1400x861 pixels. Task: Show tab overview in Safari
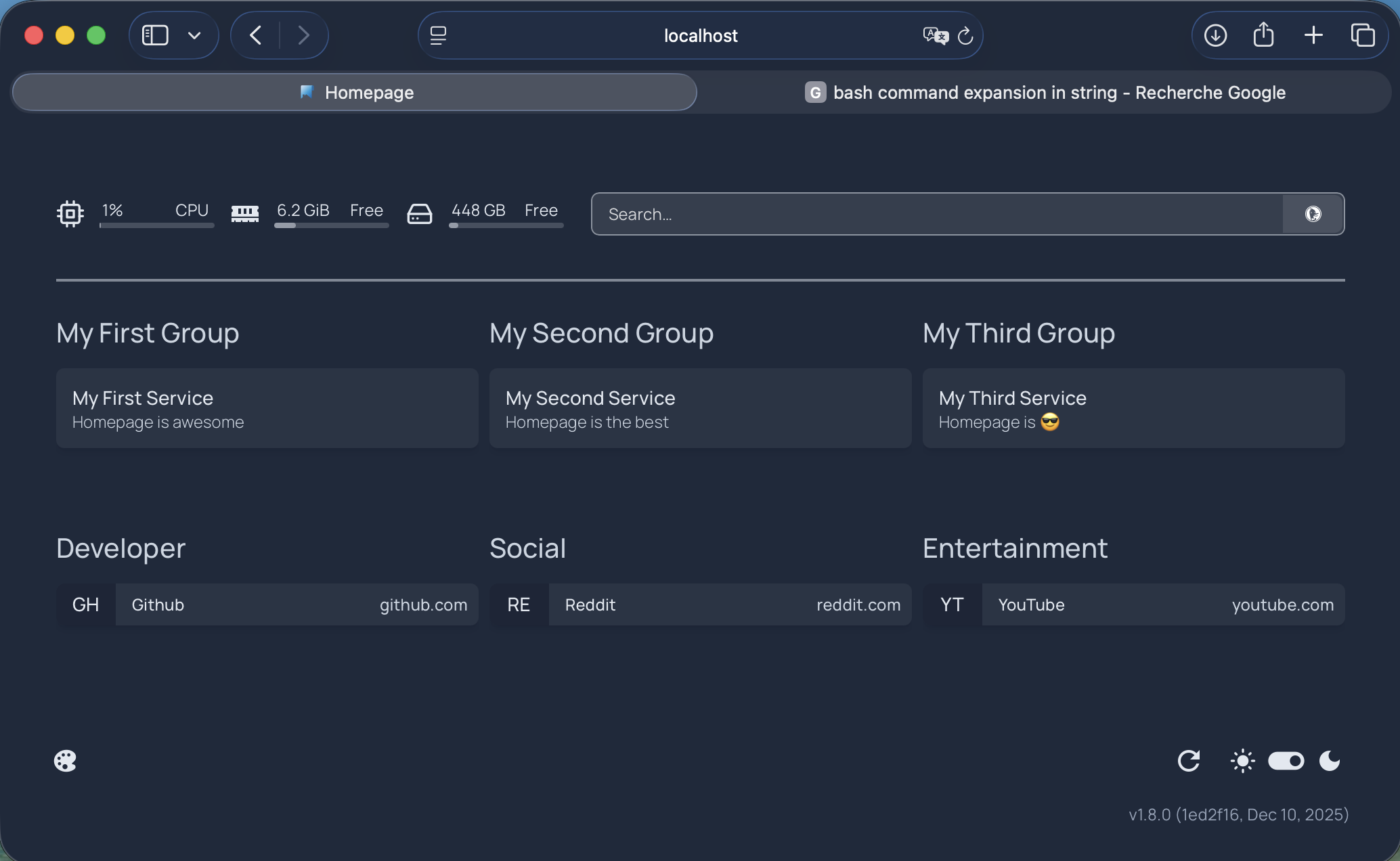coord(1362,35)
